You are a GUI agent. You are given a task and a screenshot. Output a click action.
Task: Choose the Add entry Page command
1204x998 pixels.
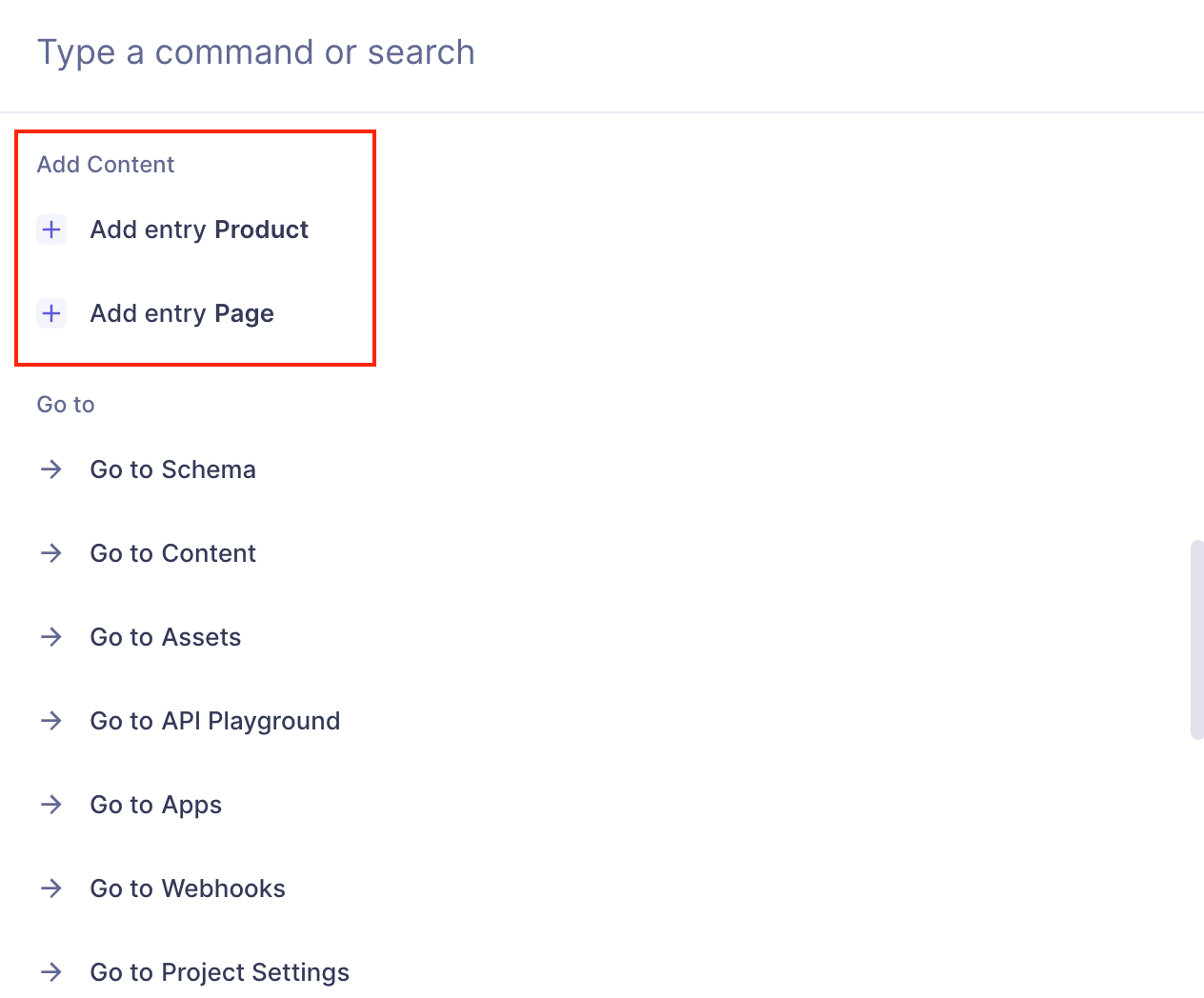[182, 313]
